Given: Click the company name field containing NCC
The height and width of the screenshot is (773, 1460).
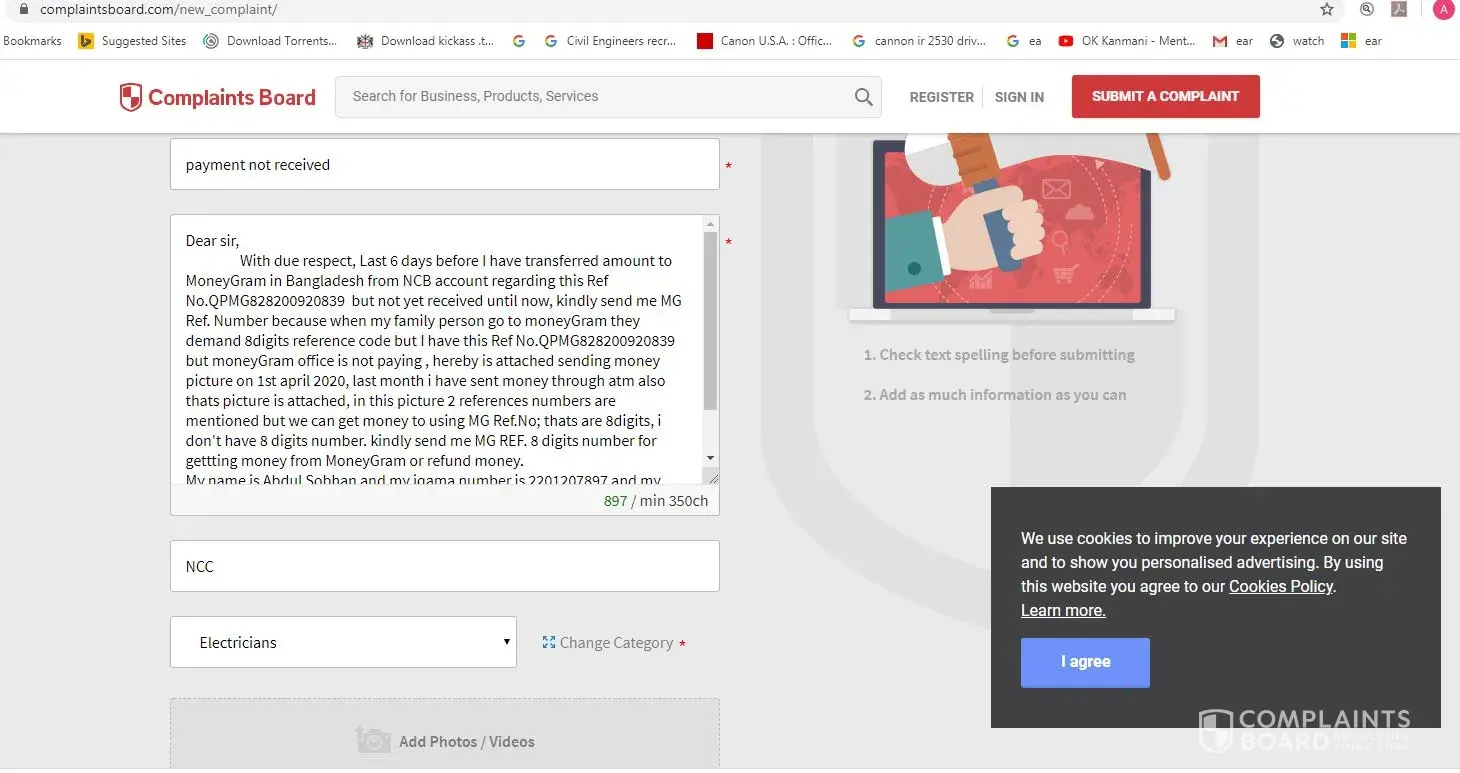Looking at the screenshot, I should pyautogui.click(x=444, y=566).
